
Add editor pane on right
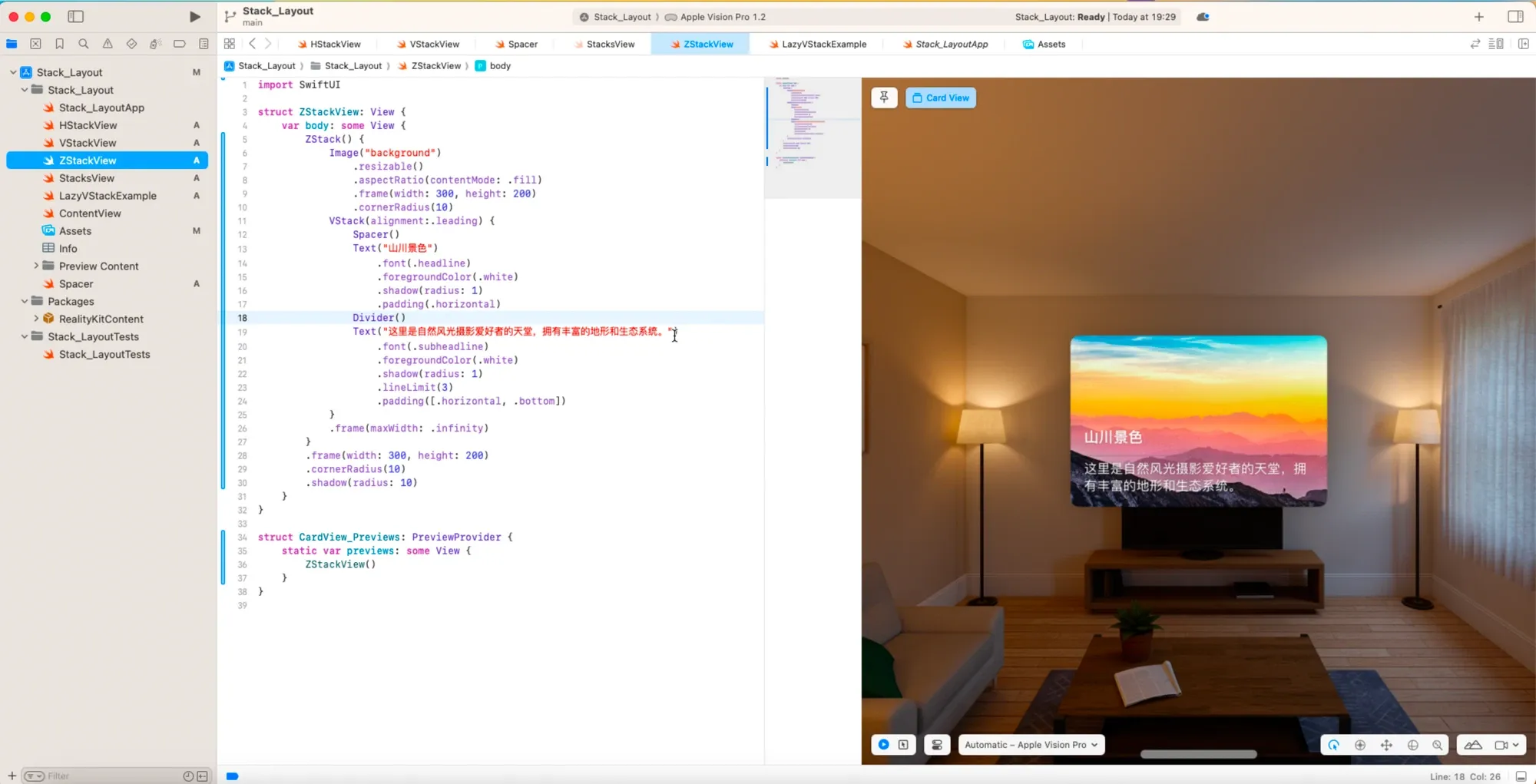tap(1524, 44)
